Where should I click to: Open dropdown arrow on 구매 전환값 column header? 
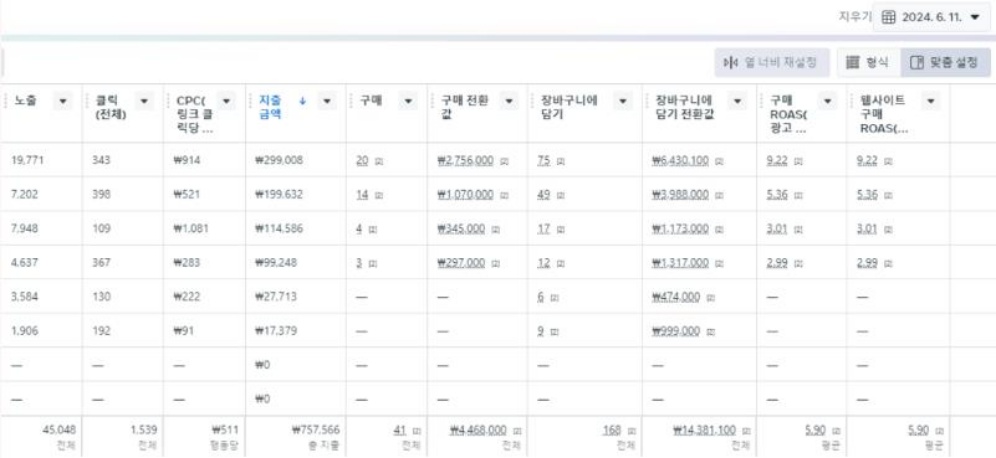coord(508,101)
